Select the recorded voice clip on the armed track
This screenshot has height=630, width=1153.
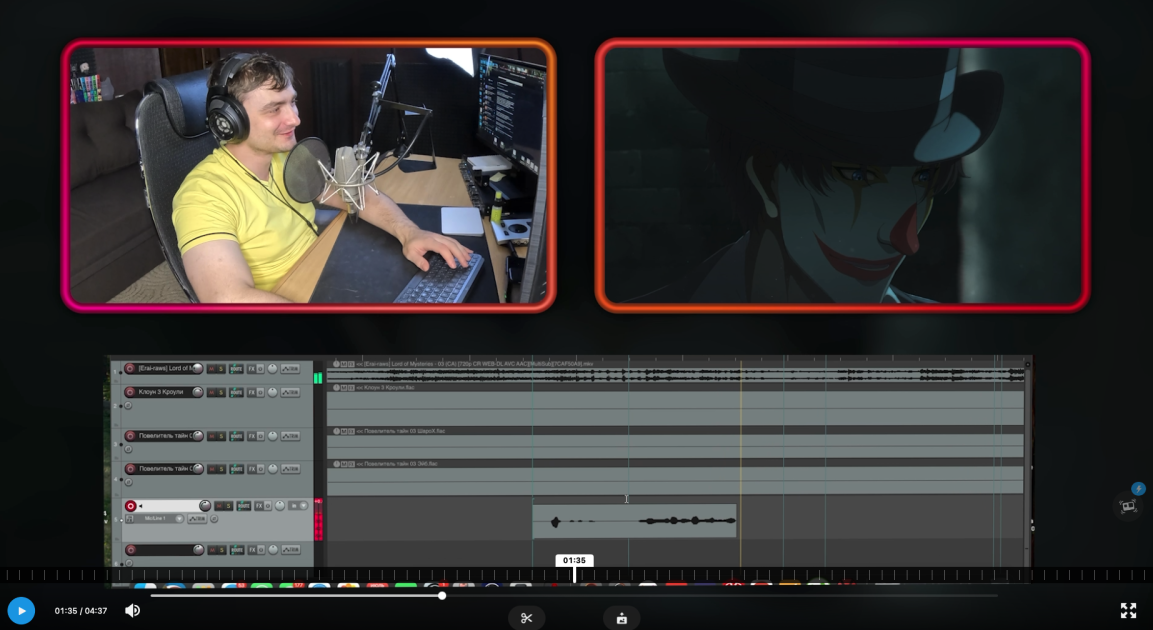pos(635,520)
